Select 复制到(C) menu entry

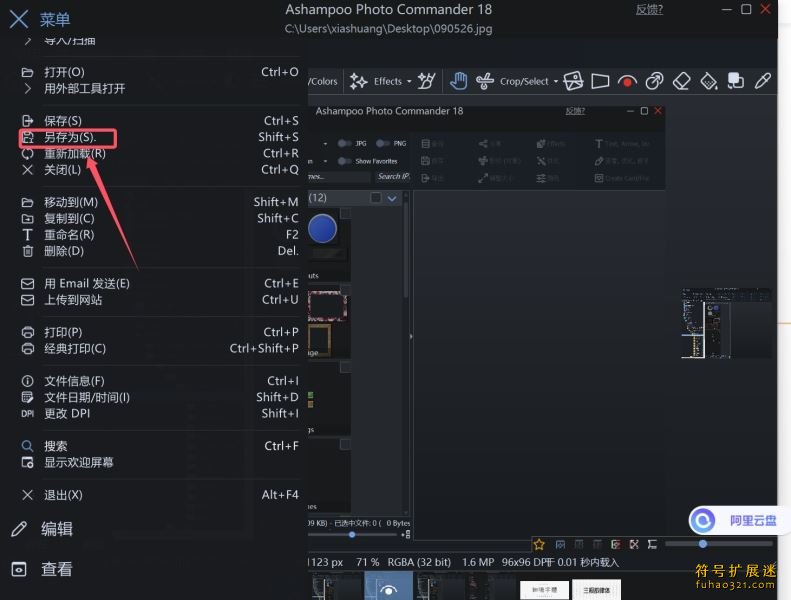pyautogui.click(x=160, y=219)
